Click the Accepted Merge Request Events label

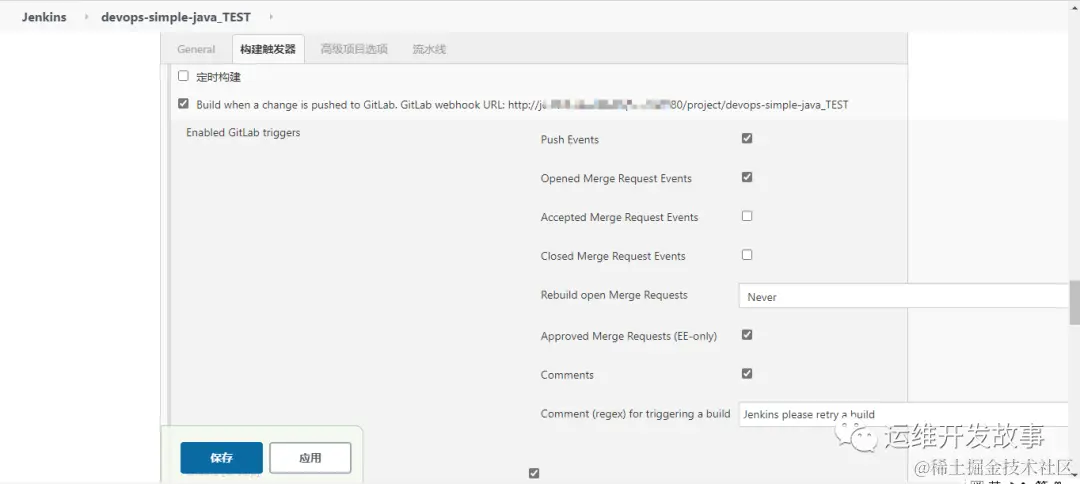coord(620,218)
